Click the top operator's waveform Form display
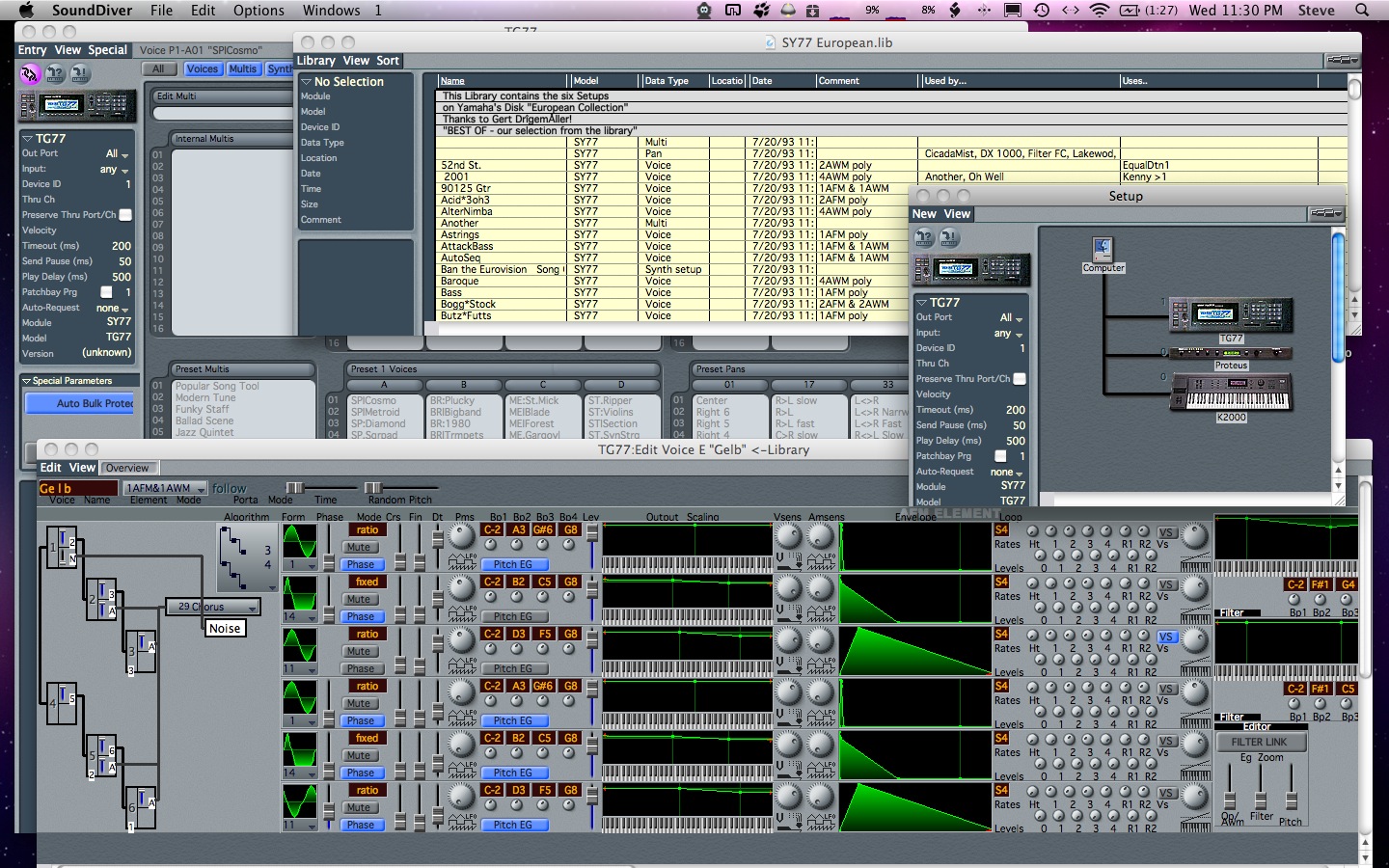1389x868 pixels. (299, 541)
